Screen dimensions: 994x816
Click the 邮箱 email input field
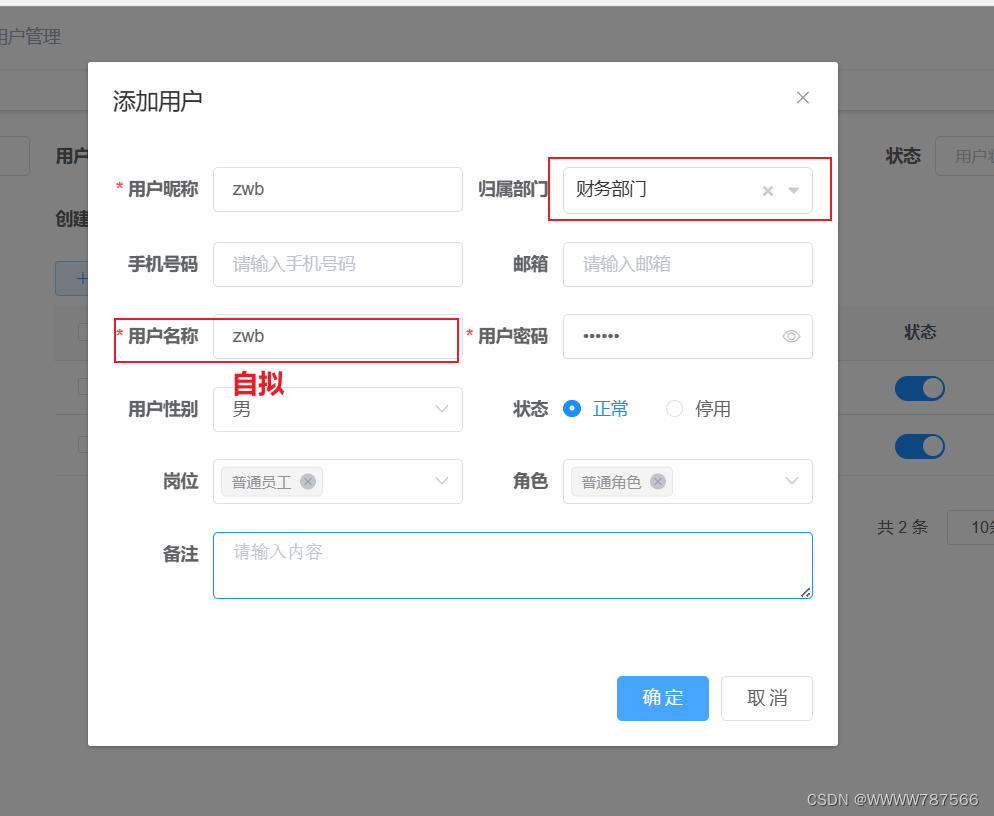click(687, 264)
